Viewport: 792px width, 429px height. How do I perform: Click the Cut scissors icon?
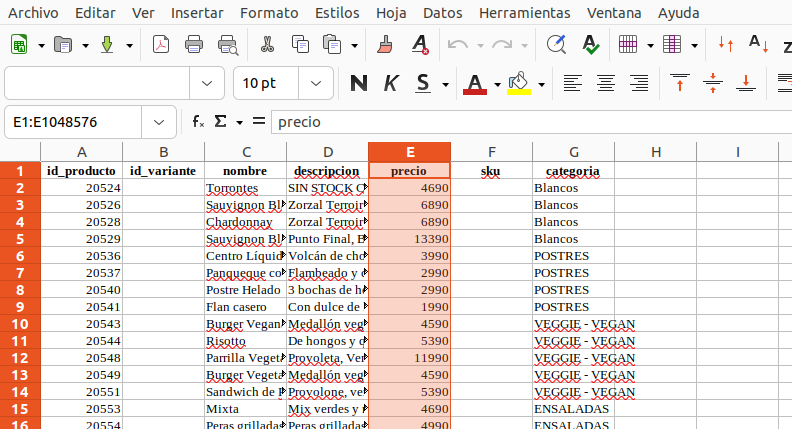tap(267, 45)
